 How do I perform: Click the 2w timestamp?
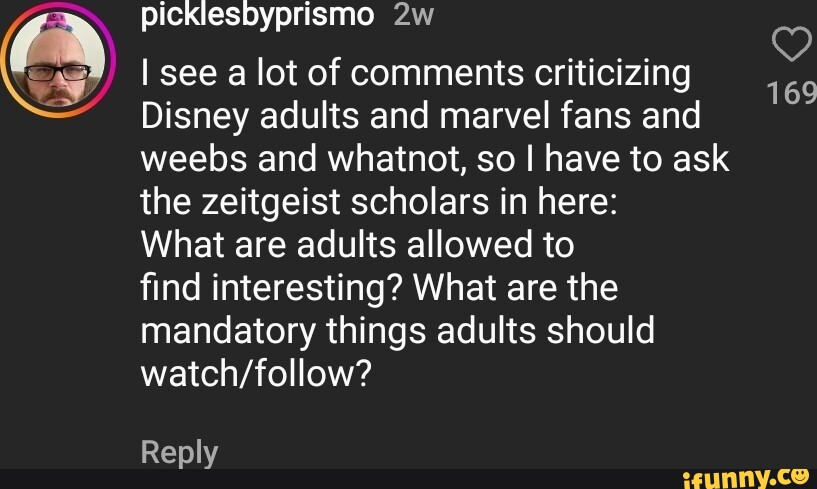pyautogui.click(x=413, y=14)
